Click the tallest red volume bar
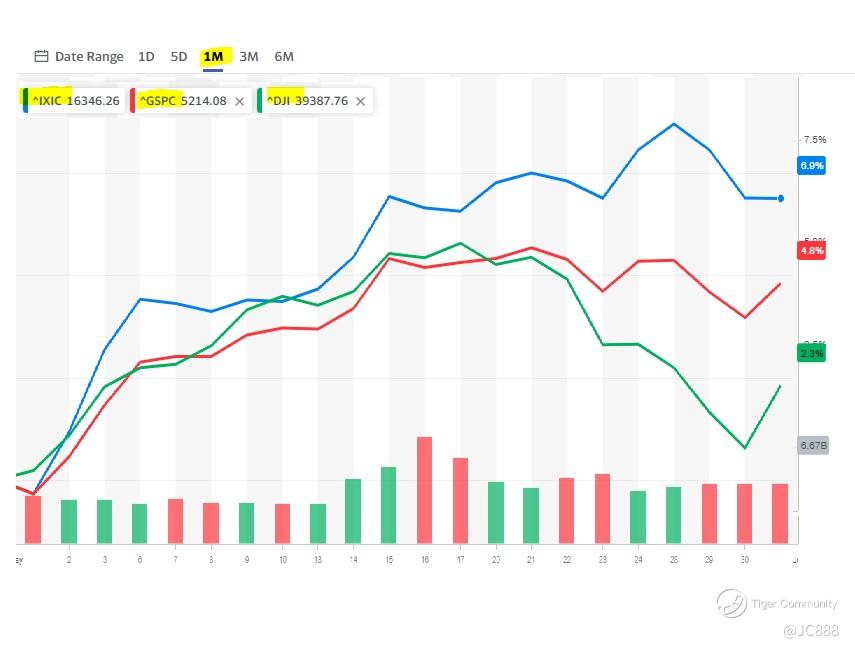Screen dimensions: 855x651 click(424, 489)
